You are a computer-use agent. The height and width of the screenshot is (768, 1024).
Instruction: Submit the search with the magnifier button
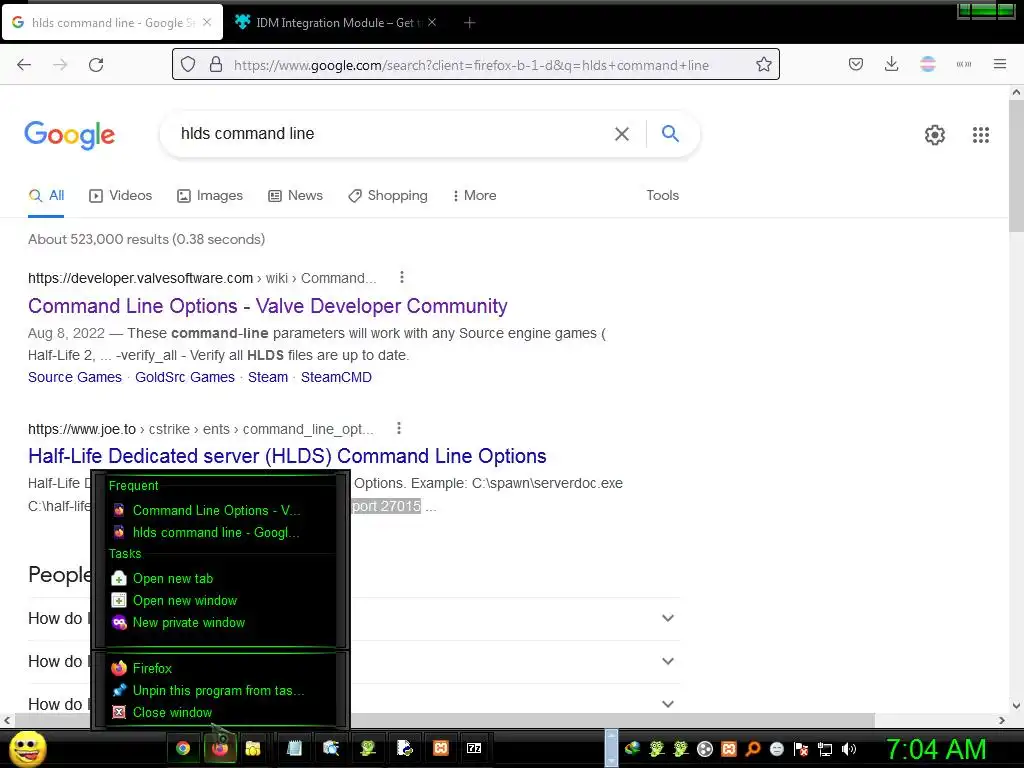point(670,133)
